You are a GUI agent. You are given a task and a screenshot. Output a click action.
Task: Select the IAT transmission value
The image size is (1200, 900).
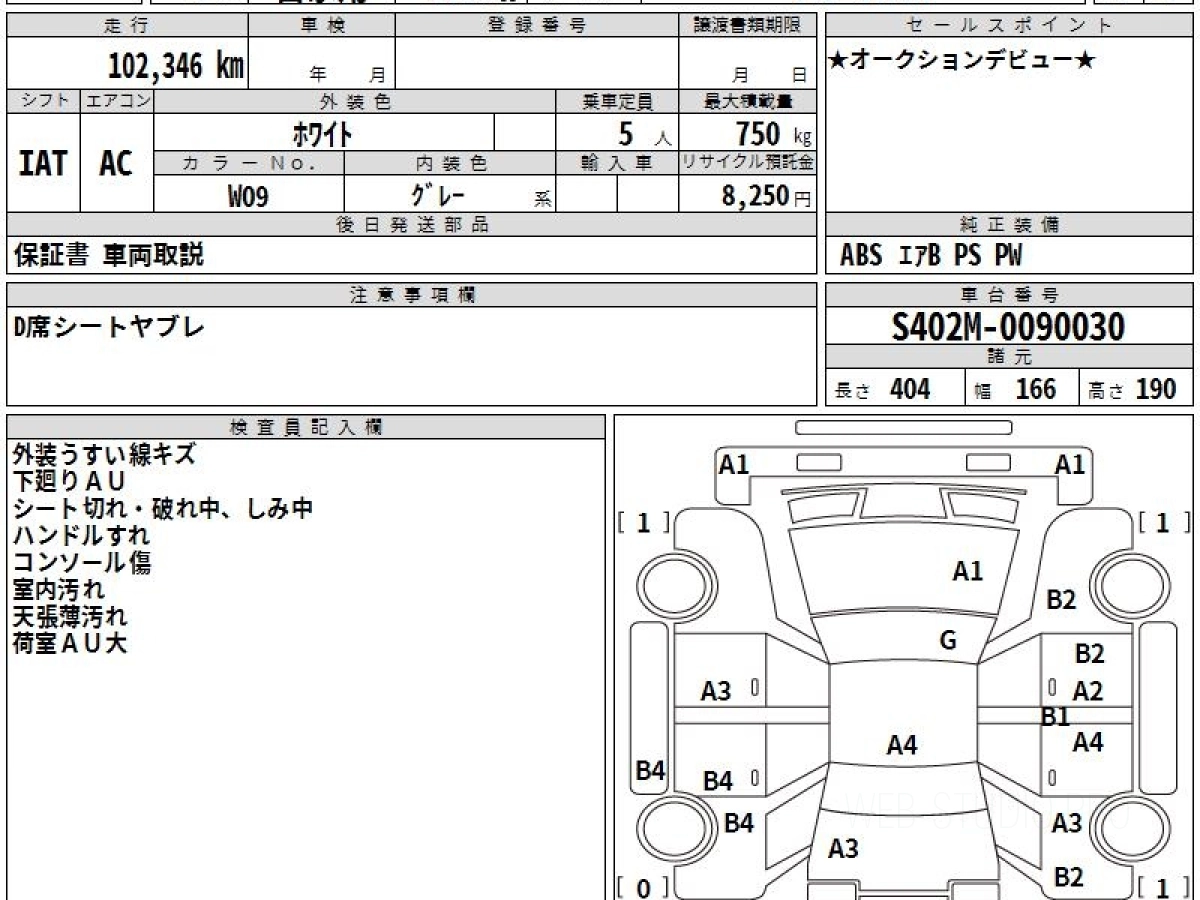point(43,163)
